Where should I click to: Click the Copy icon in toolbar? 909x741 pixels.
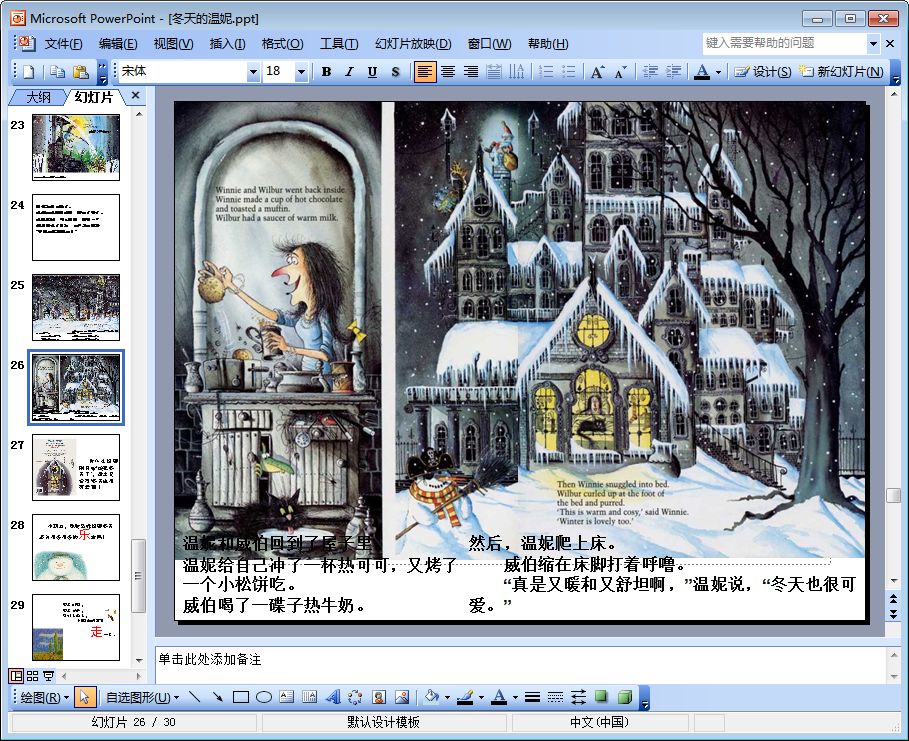tap(57, 72)
